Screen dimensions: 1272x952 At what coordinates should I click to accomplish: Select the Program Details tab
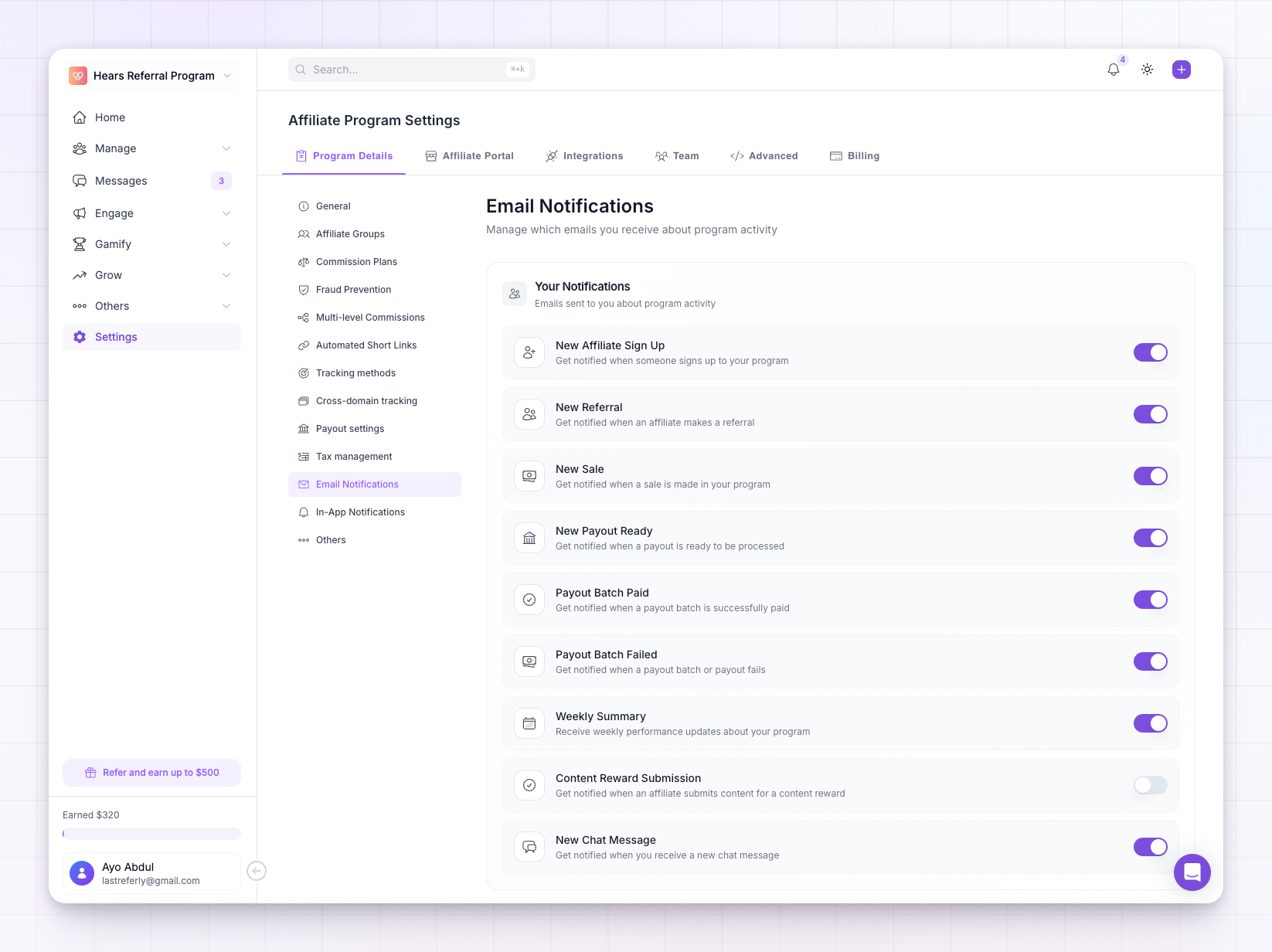(344, 156)
